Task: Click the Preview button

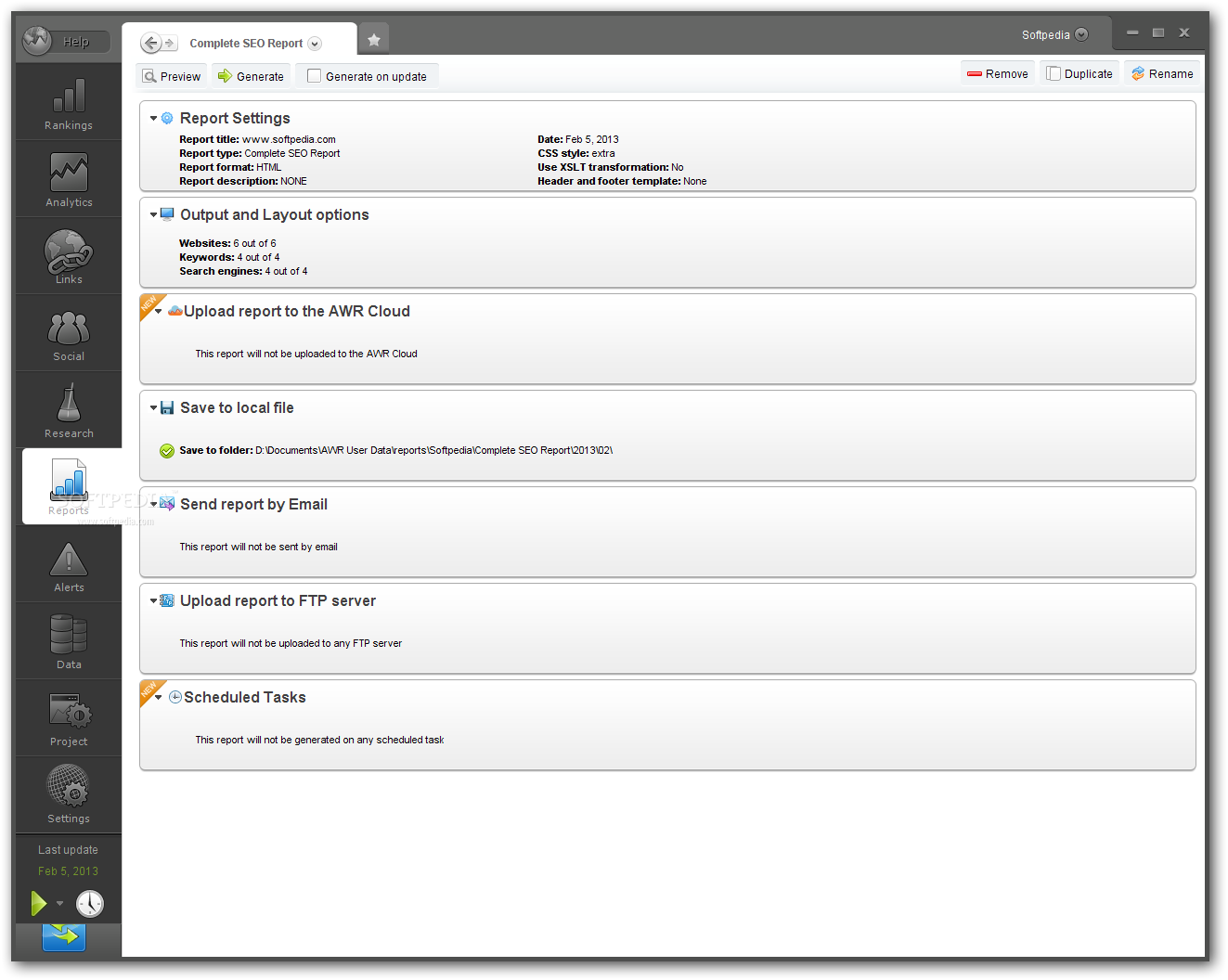Action: 172,76
